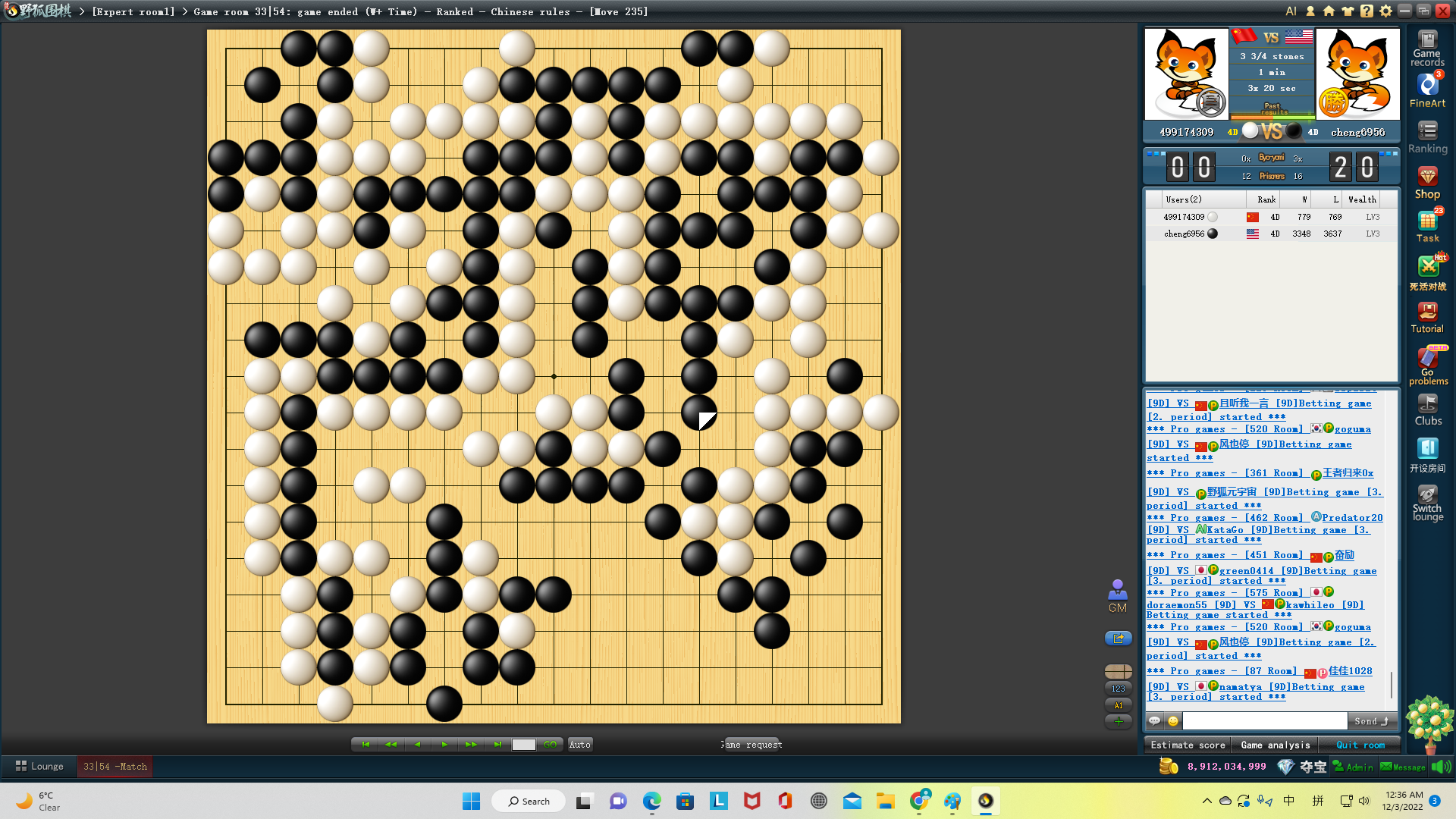Switch lounge via the sidebar icon
1456x819 pixels.
1427,503
